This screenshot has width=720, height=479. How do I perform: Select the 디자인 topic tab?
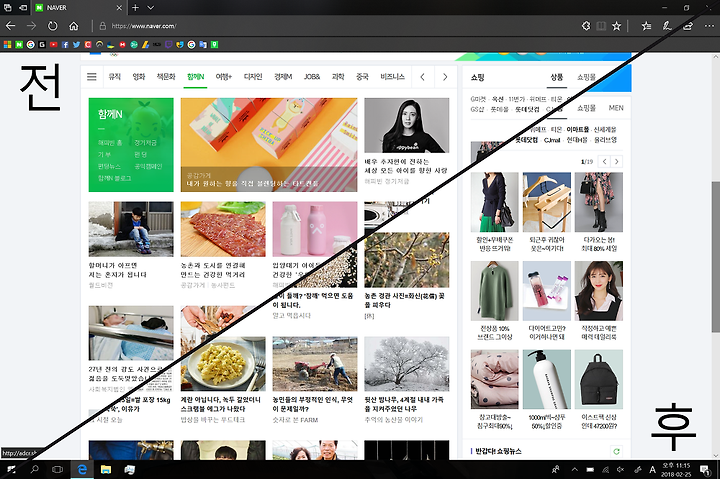pos(253,77)
